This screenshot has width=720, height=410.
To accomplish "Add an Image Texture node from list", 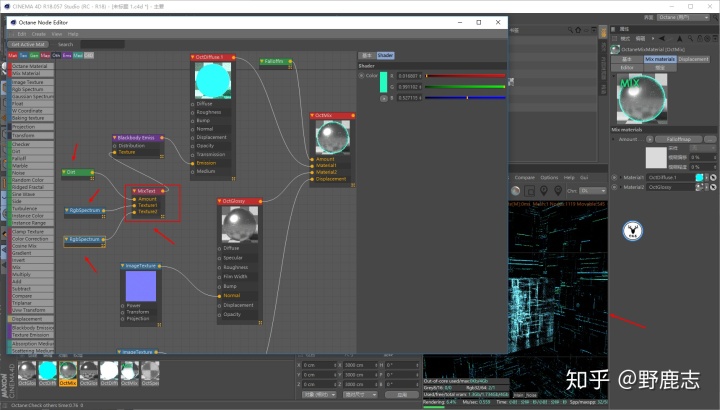I will coord(31,82).
